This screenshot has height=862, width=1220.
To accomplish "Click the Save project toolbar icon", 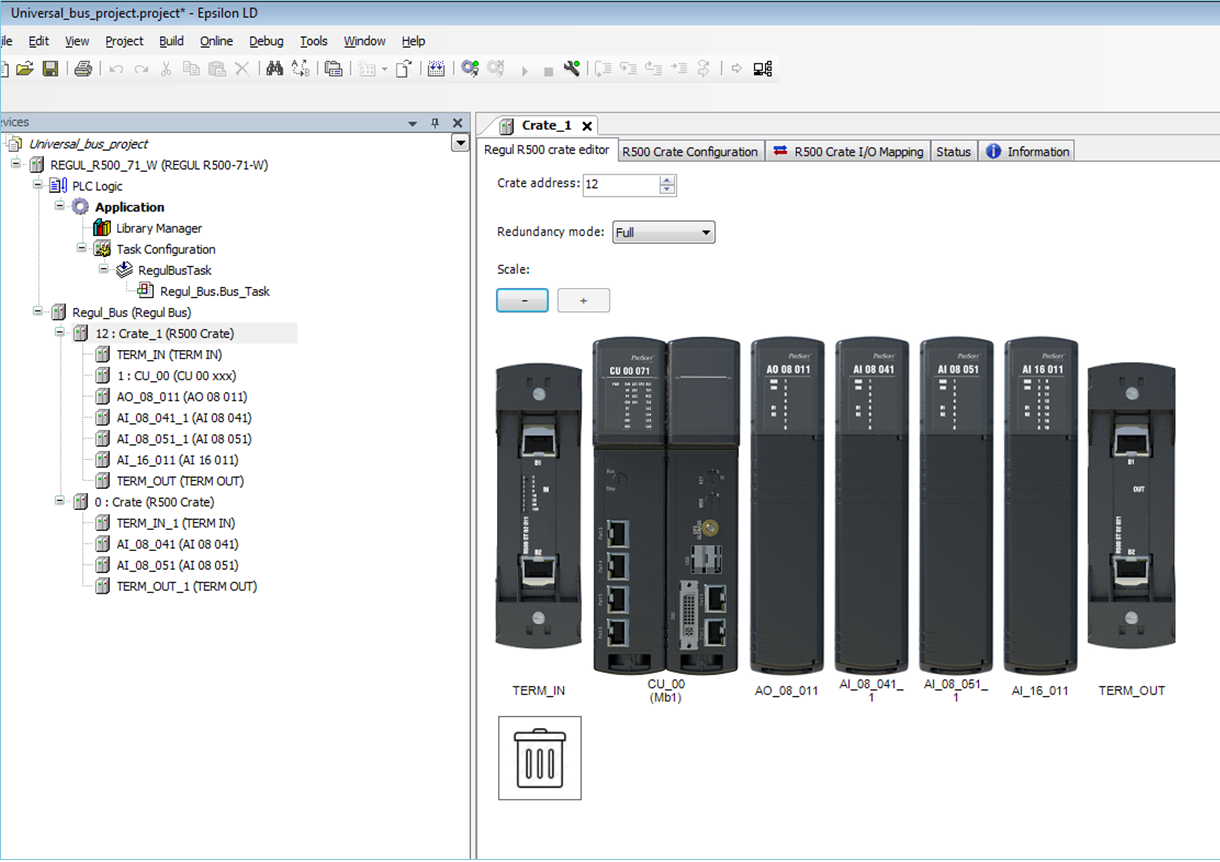I will [49, 69].
